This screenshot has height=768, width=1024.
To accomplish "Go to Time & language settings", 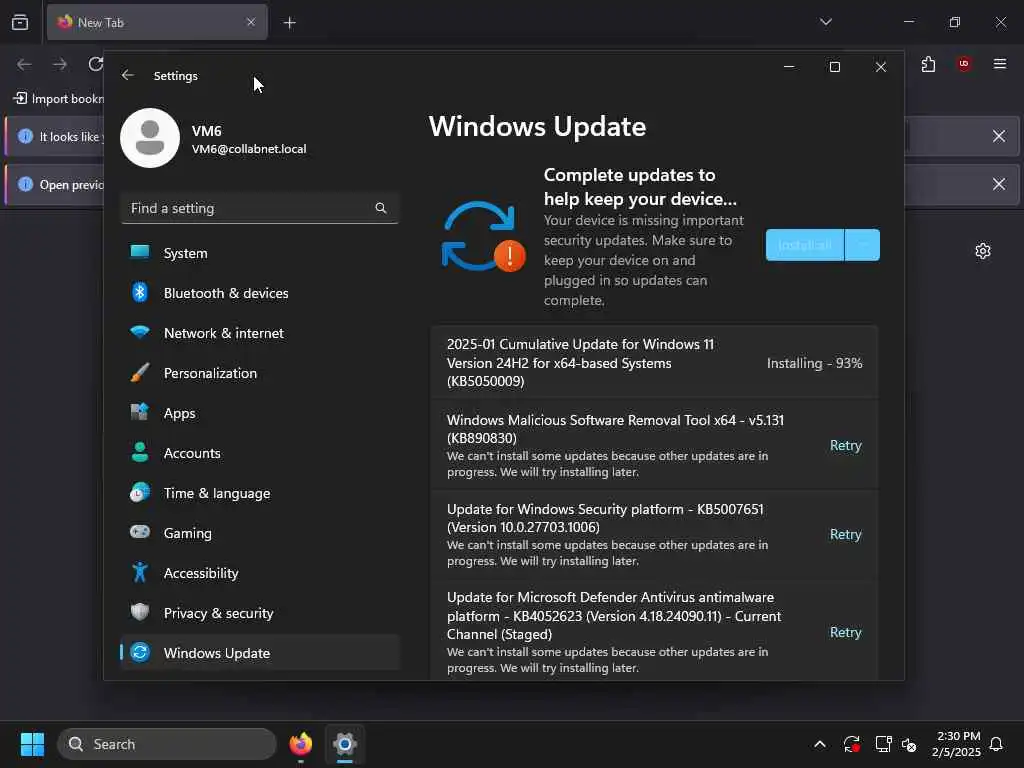I will pyautogui.click(x=259, y=493).
